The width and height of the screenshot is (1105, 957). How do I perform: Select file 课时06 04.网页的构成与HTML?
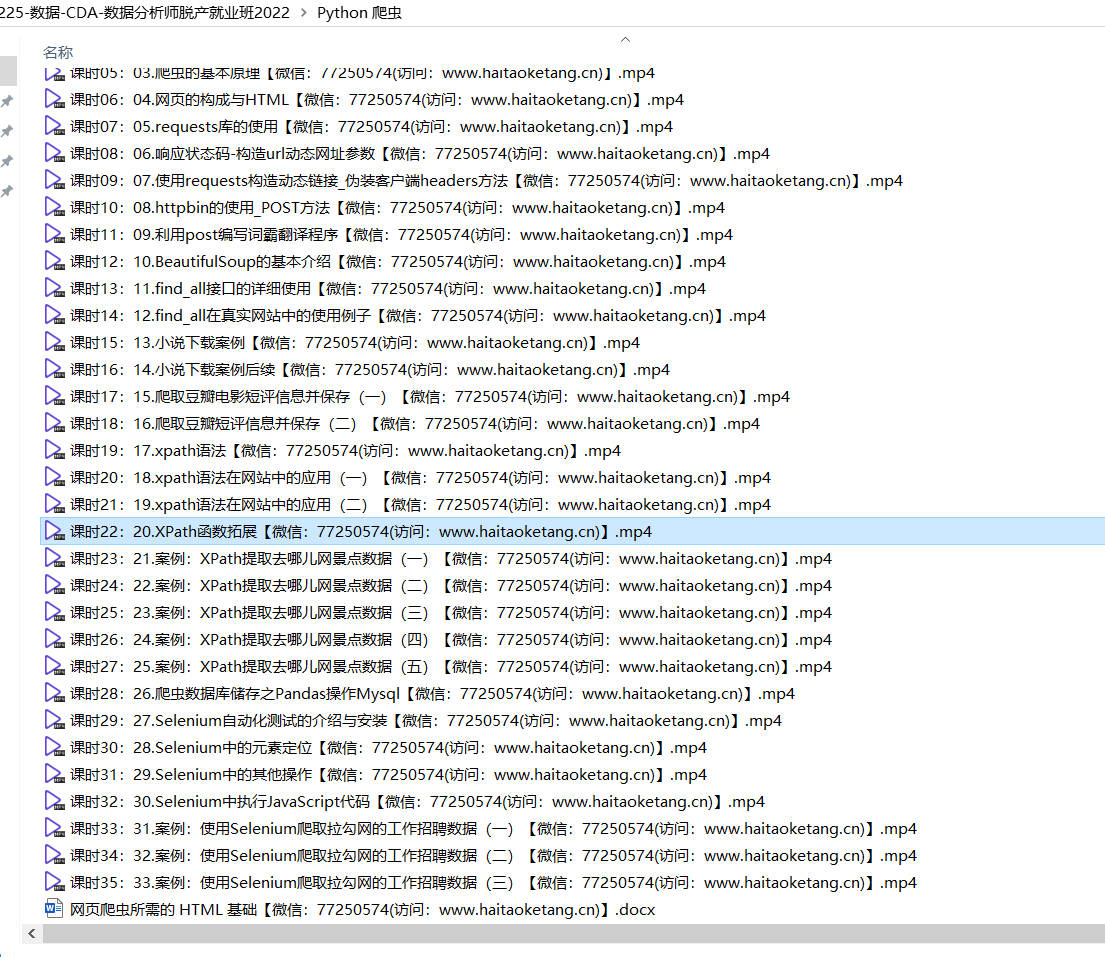click(376, 99)
